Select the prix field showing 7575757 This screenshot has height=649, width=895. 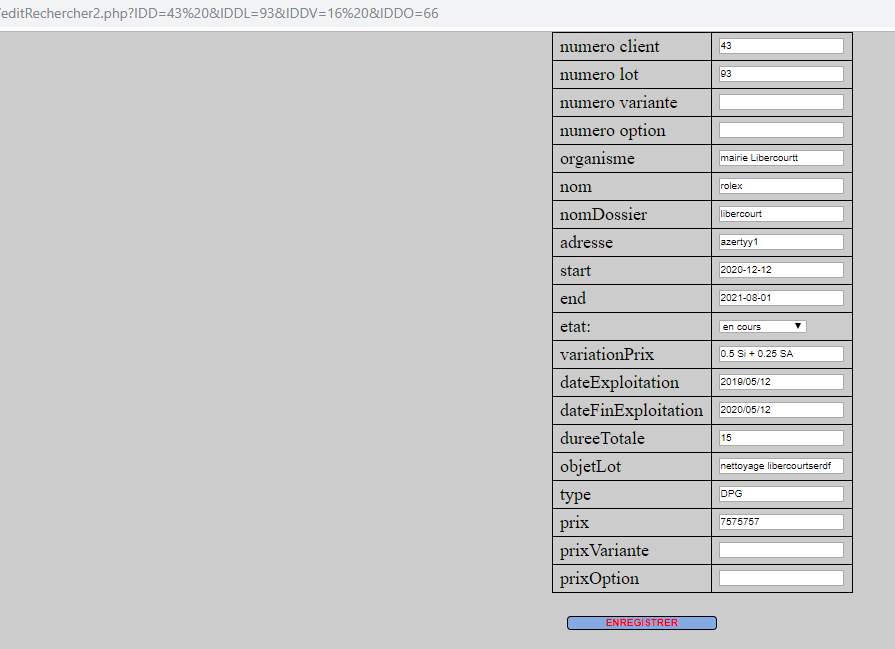(780, 521)
